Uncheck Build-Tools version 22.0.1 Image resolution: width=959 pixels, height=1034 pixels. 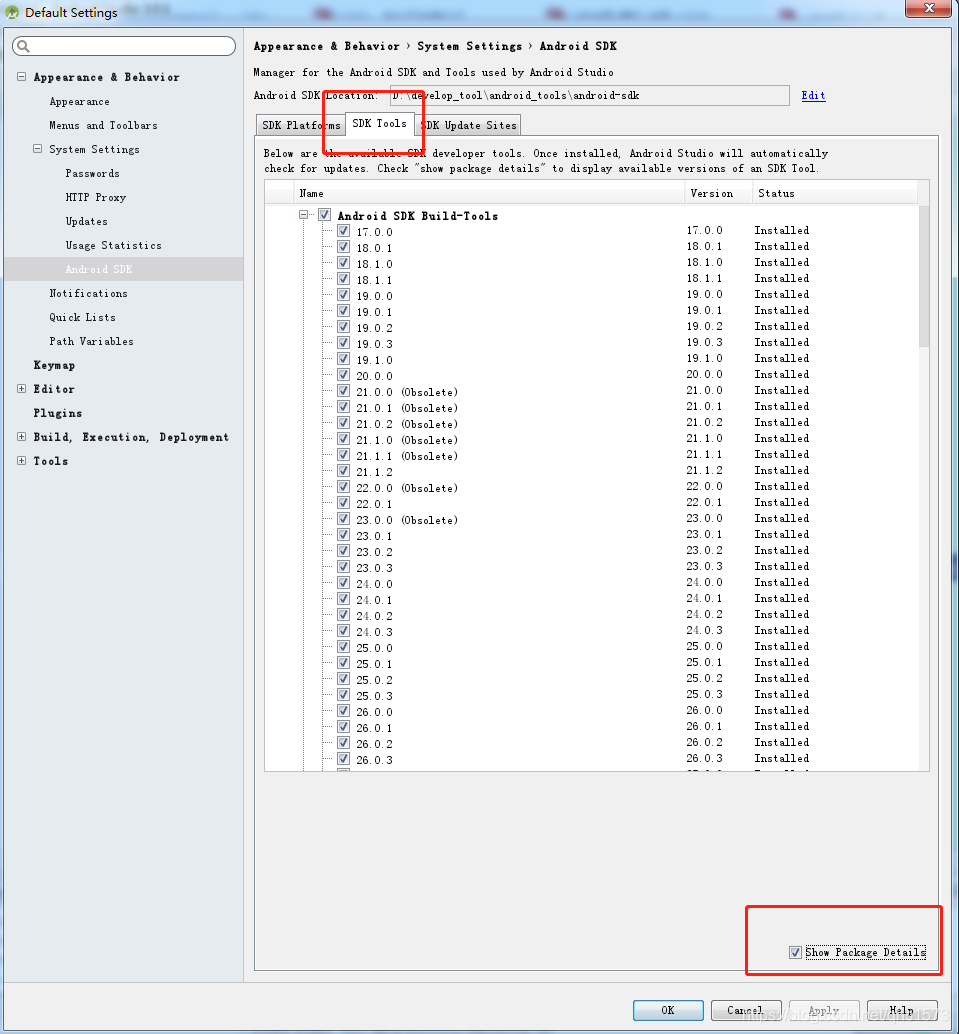click(343, 502)
